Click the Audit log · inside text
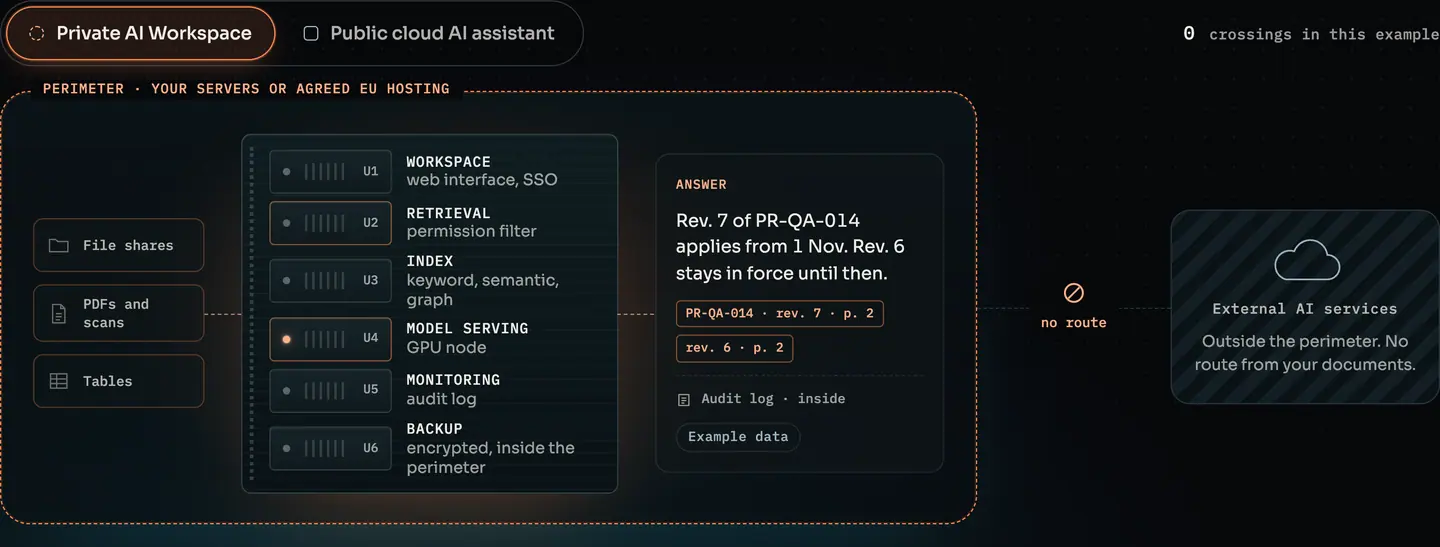This screenshot has width=1440, height=547. (773, 398)
